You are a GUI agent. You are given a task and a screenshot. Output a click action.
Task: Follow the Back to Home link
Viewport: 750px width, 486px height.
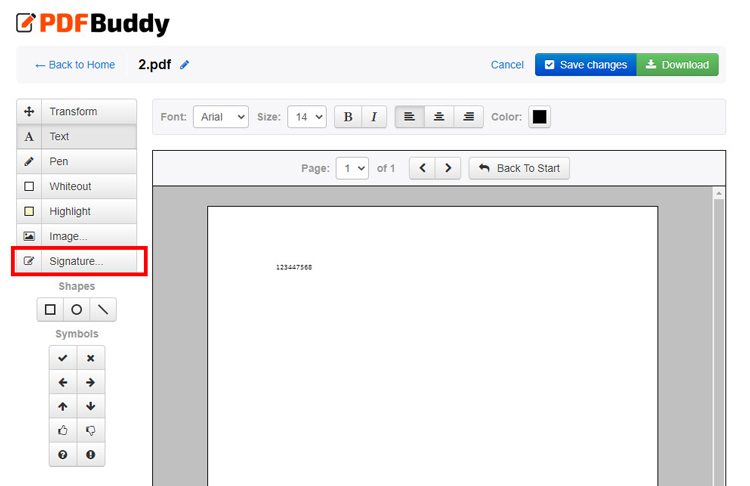[75, 65]
